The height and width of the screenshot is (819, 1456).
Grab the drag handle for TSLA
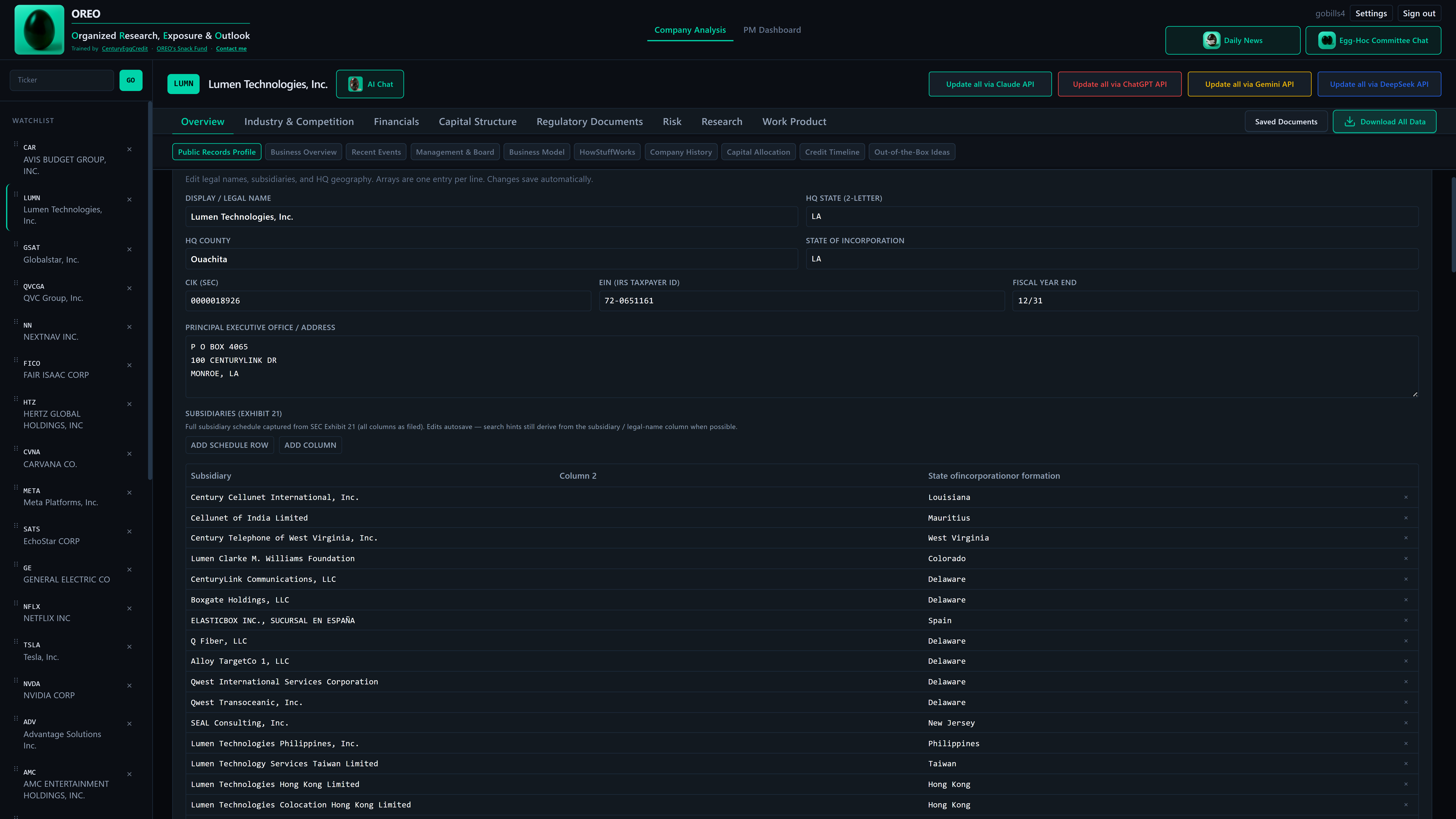pos(16,642)
